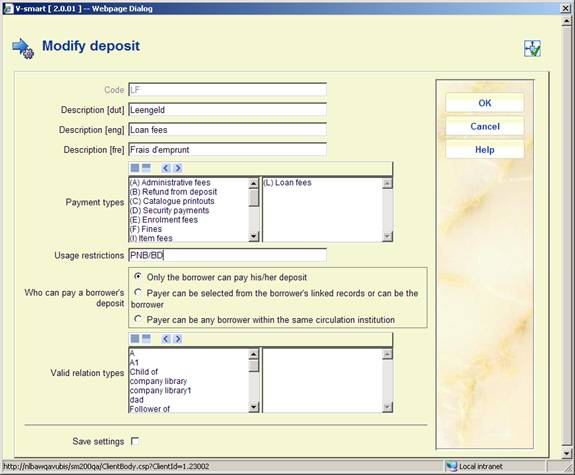Click the Usage restrictions input field
The height and width of the screenshot is (475, 575).
227,255
